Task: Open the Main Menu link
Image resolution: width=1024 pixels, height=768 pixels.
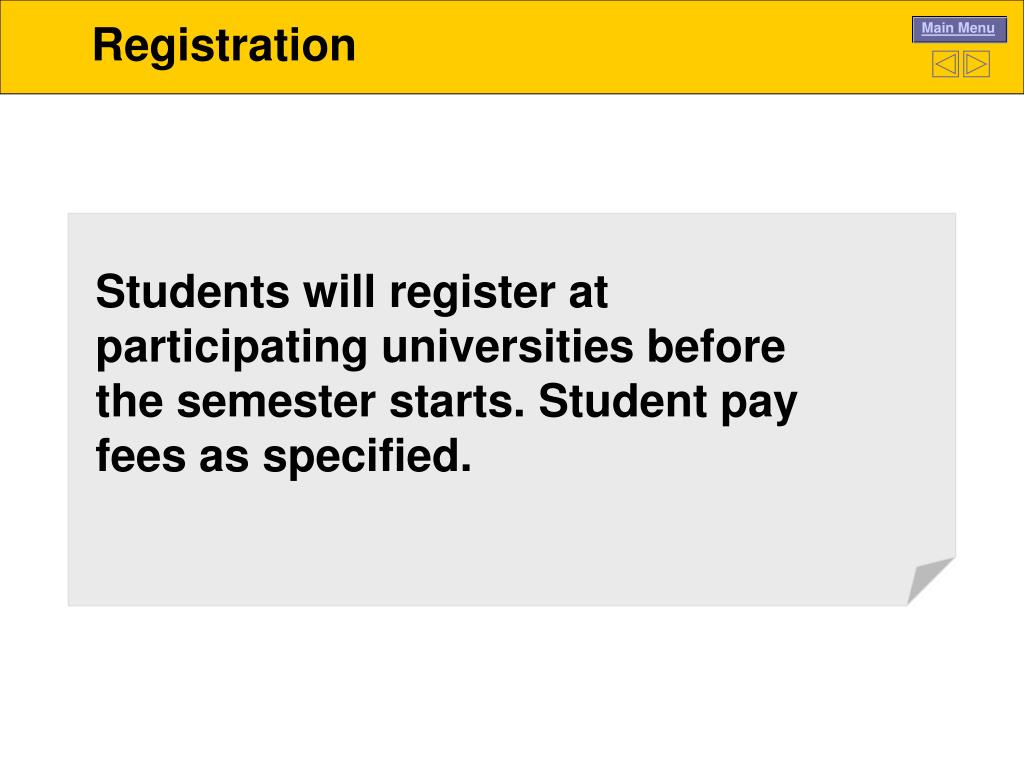Action: click(959, 29)
